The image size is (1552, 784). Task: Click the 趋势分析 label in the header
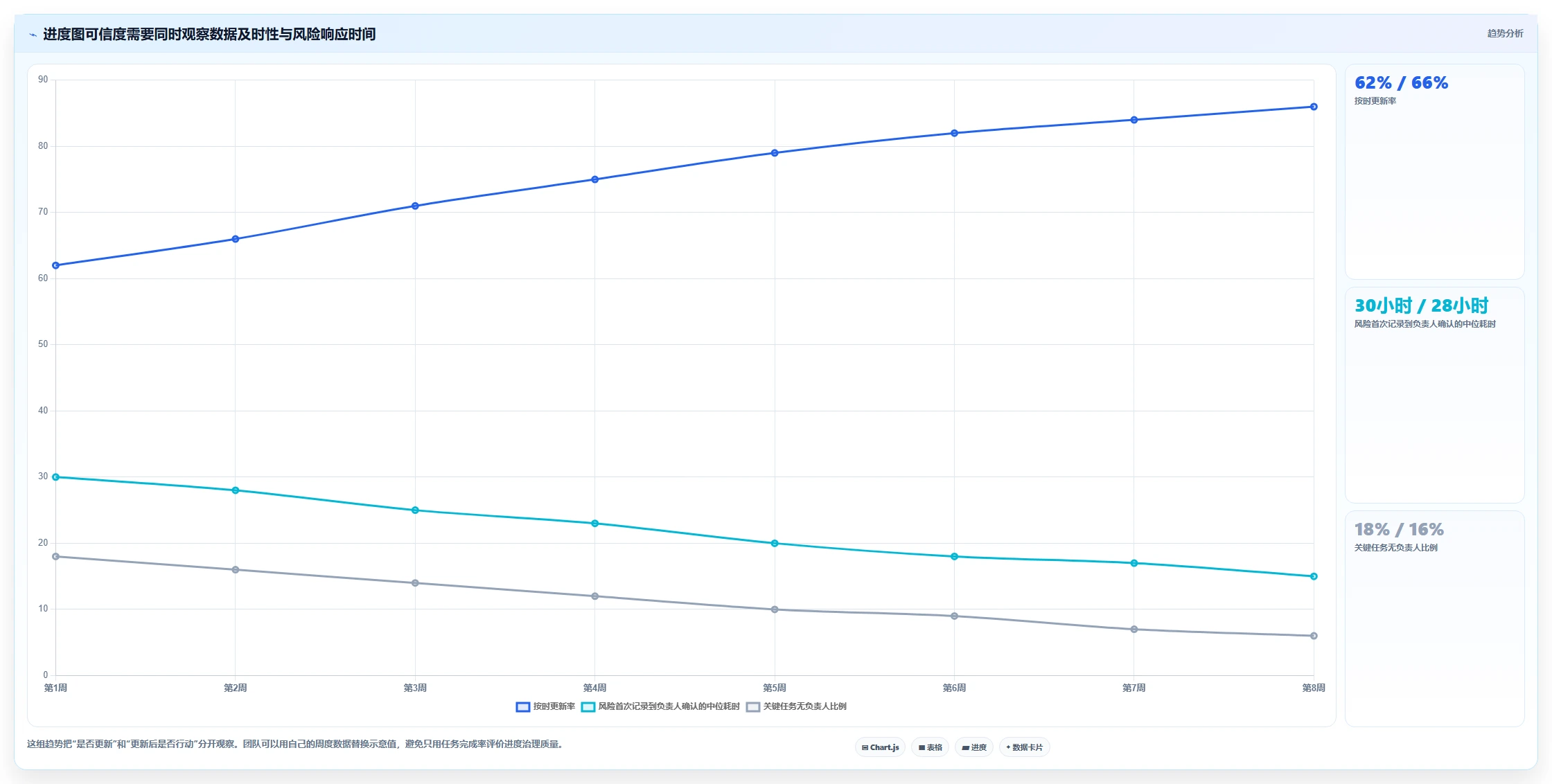(1505, 33)
